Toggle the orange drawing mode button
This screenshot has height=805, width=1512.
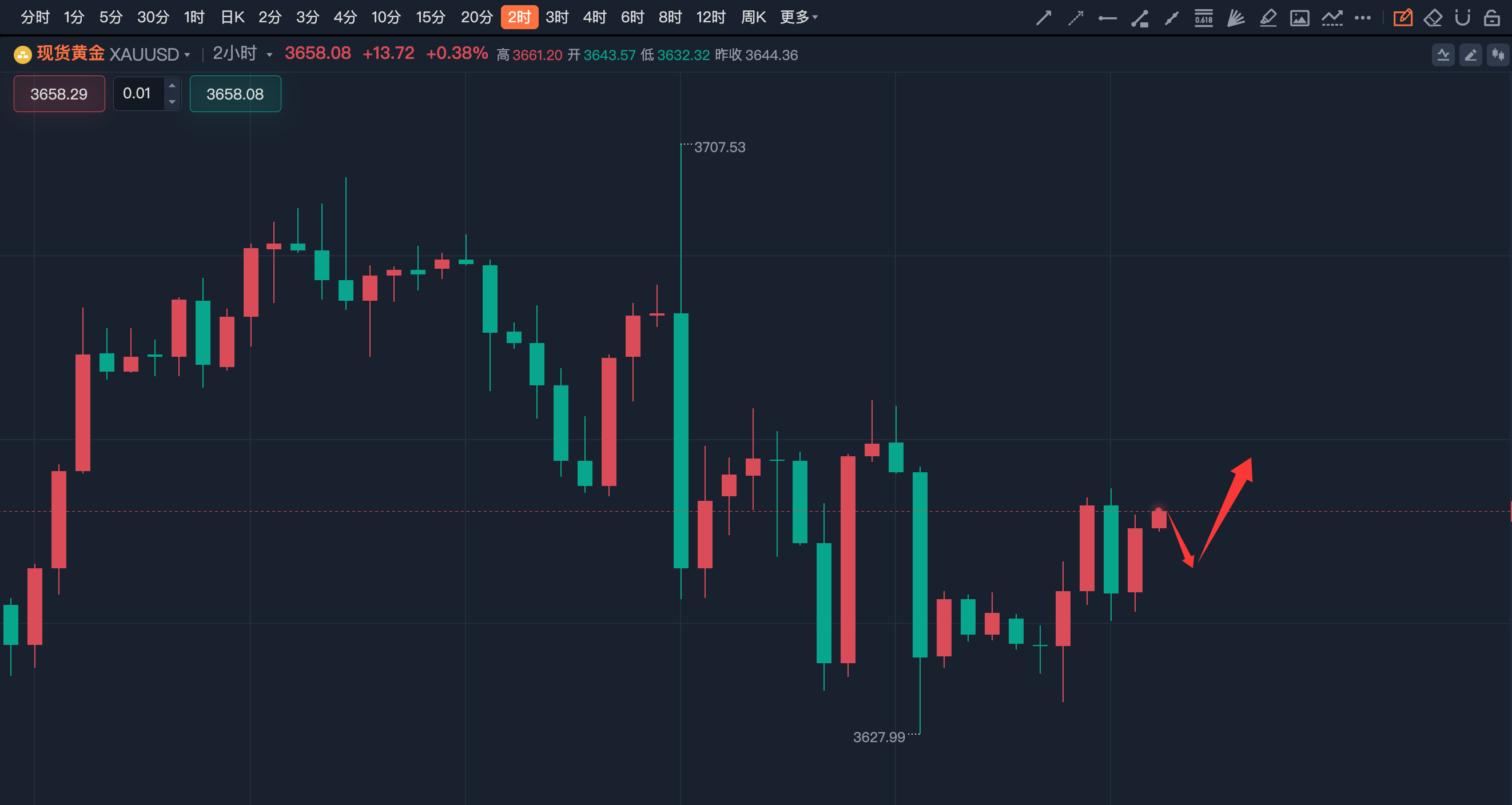click(1403, 18)
